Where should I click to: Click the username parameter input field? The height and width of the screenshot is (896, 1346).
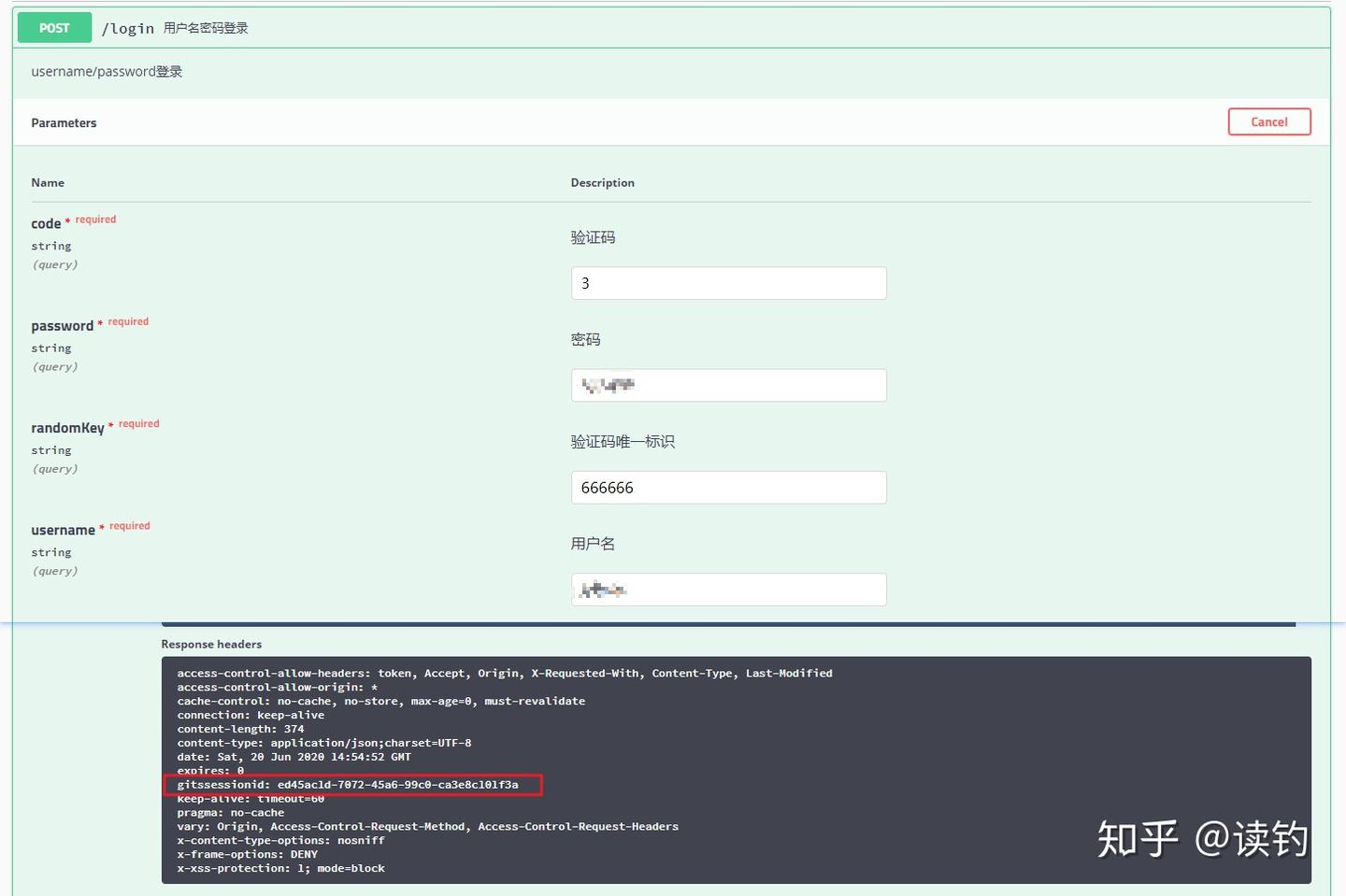[x=728, y=589]
